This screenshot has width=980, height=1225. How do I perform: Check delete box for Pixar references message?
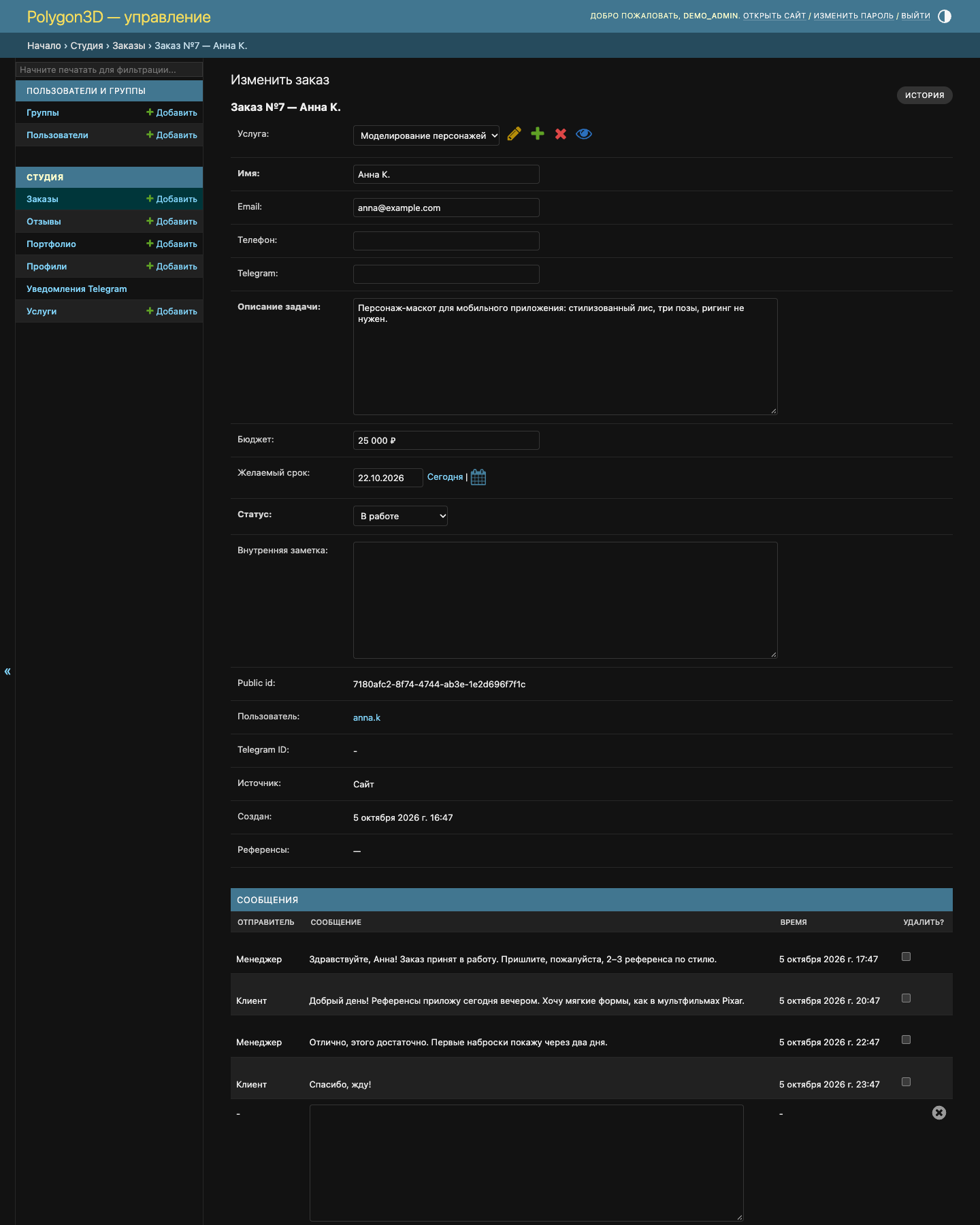point(906,998)
